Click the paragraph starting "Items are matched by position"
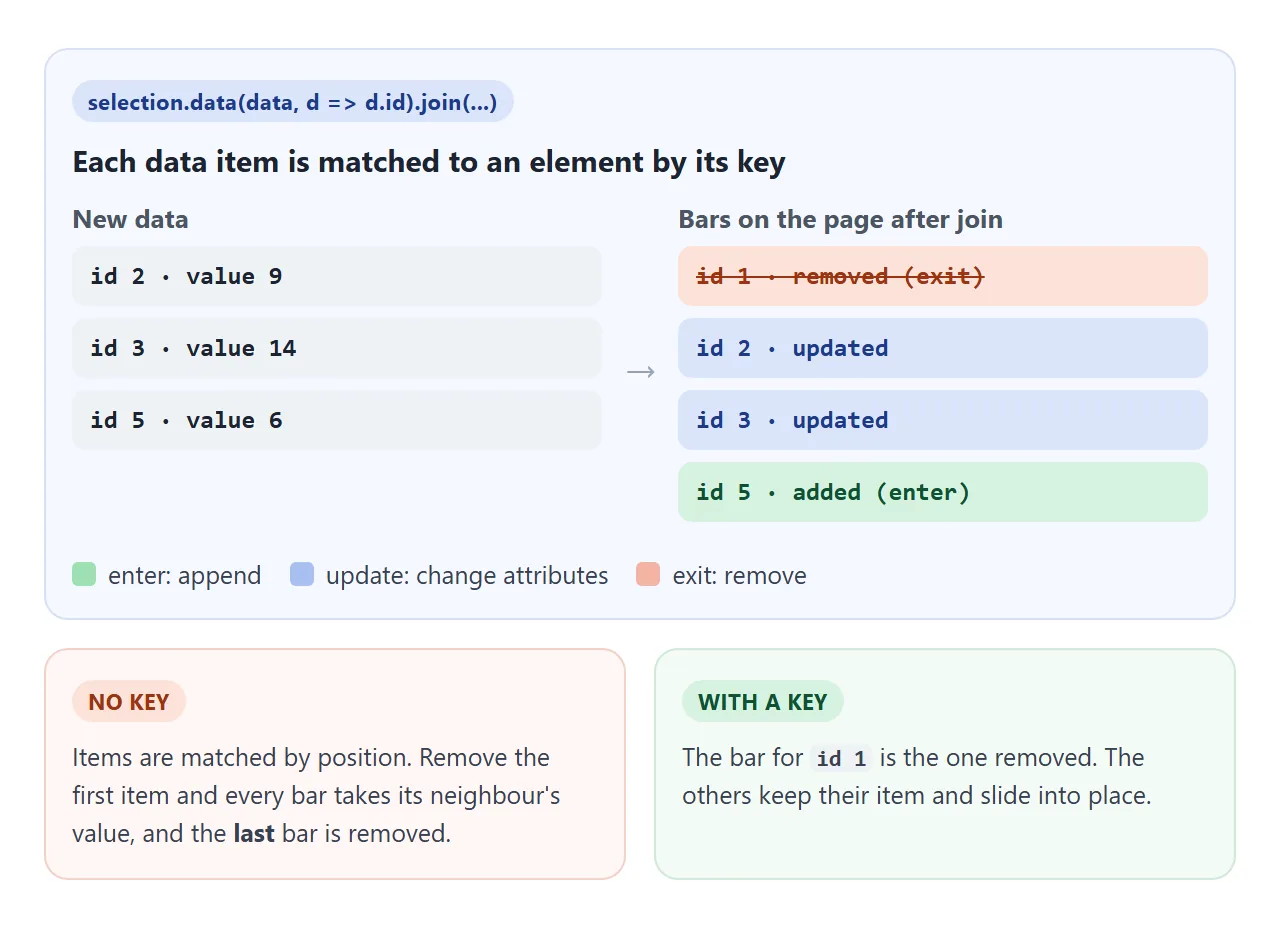 click(316, 795)
